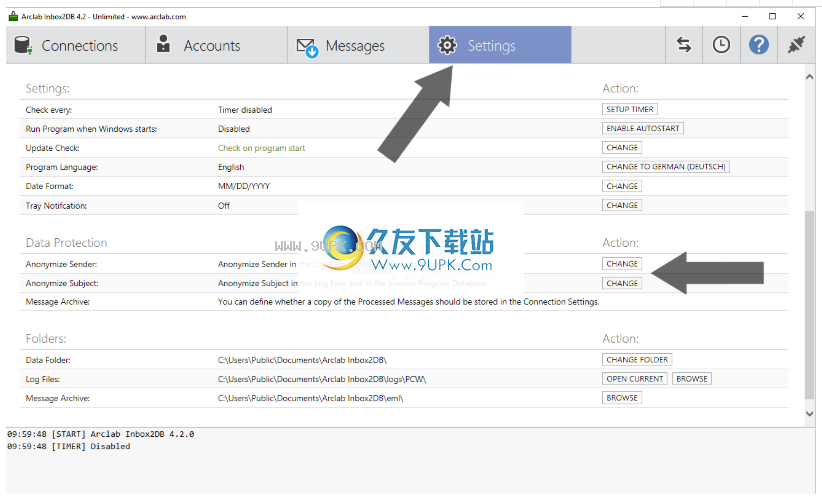The width and height of the screenshot is (822, 497).
Task: Click the 'Data Protection' section heading
Action: 67,243
